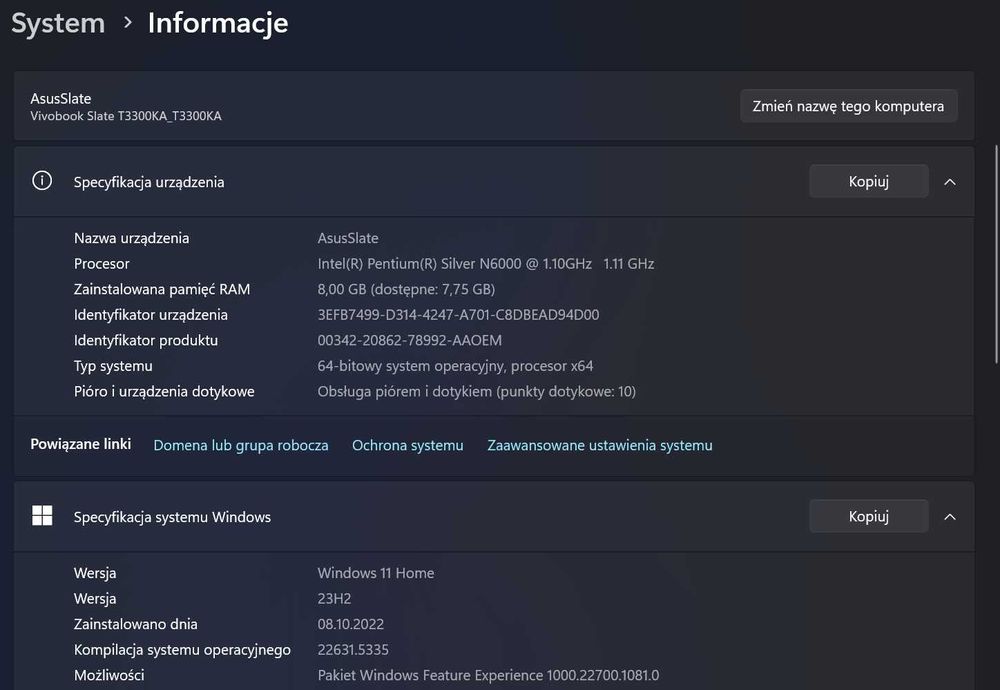Image resolution: width=1000 pixels, height=690 pixels.
Task: Click the Vivobook Slate T3300KA model name
Action: (x=126, y=116)
